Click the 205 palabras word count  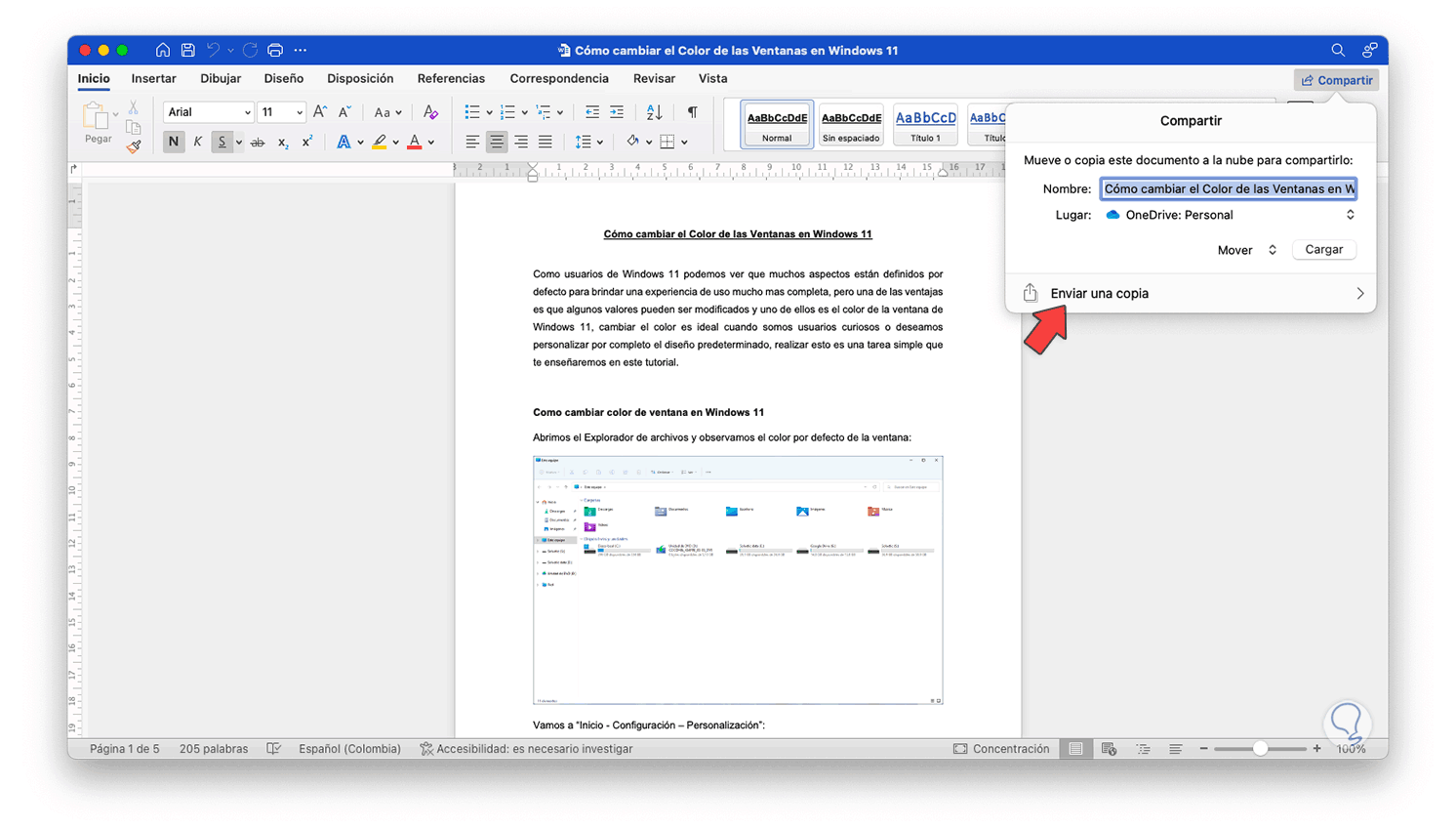click(214, 749)
